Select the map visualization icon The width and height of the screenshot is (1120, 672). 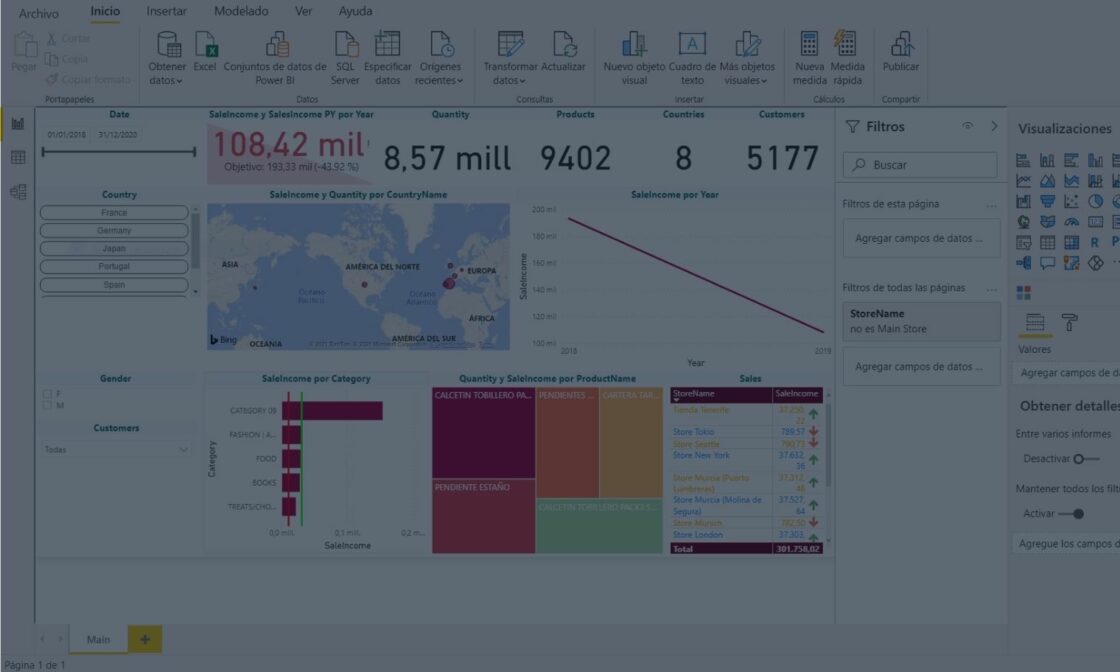(1023, 220)
